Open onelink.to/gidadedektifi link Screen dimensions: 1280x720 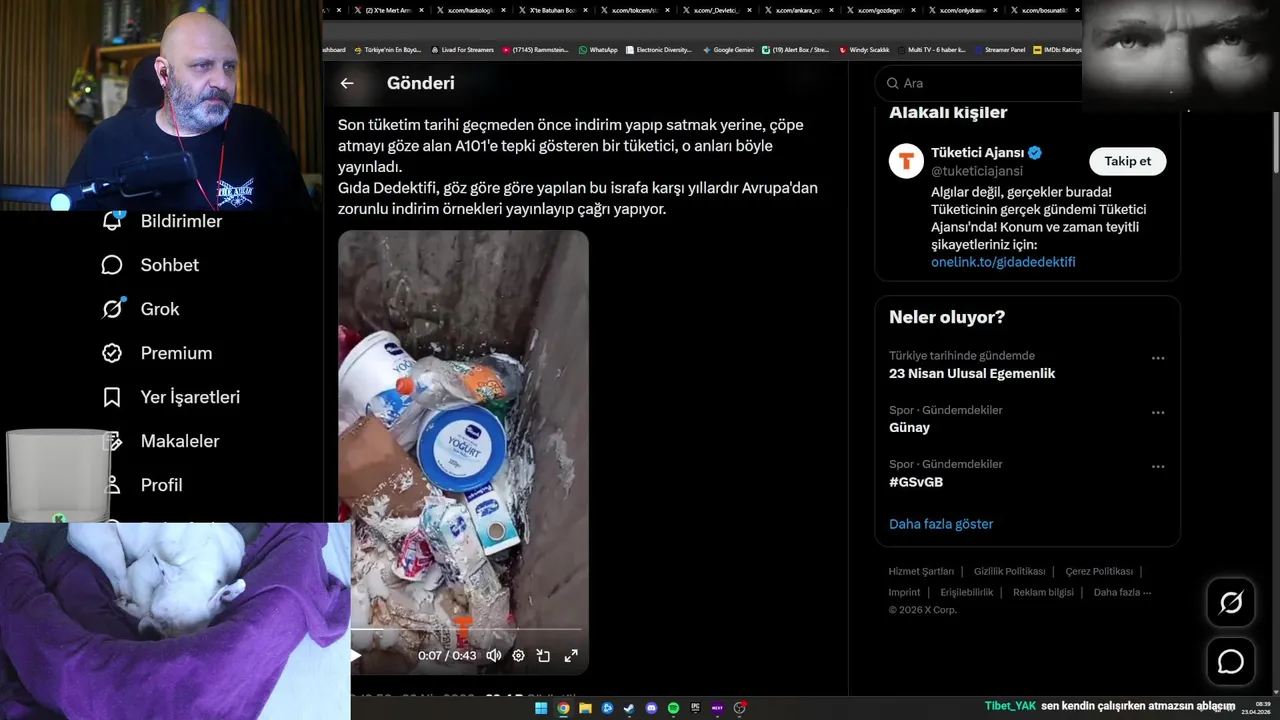1003,262
